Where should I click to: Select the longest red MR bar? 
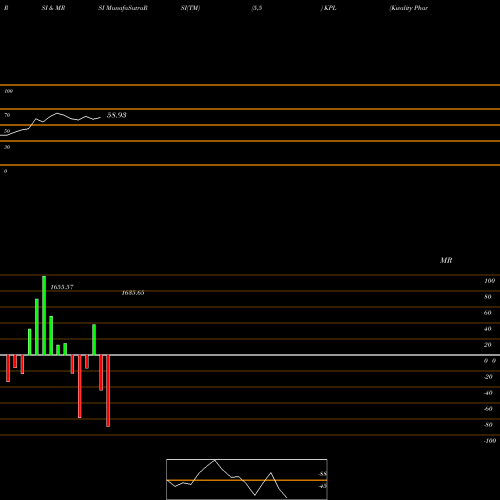108,391
